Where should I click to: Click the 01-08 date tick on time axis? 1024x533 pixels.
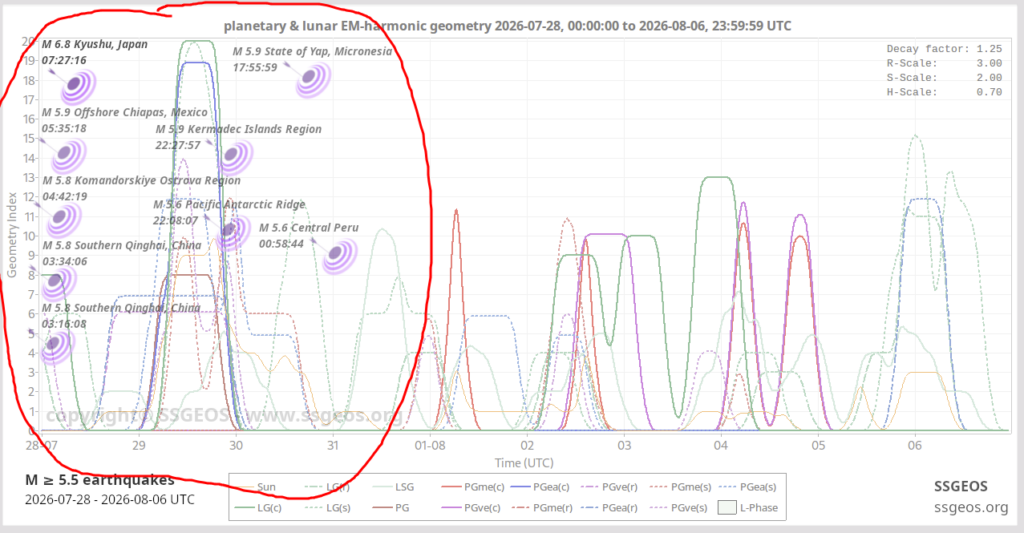pyautogui.click(x=430, y=445)
